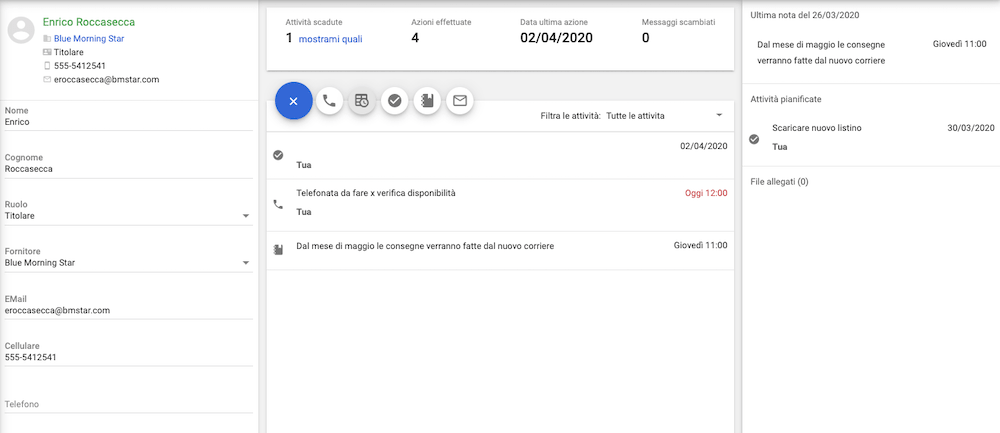Open 'Telefonata da fare x verifica disponibilità' activity
Screen dimensions: 1000x433
pos(376,193)
